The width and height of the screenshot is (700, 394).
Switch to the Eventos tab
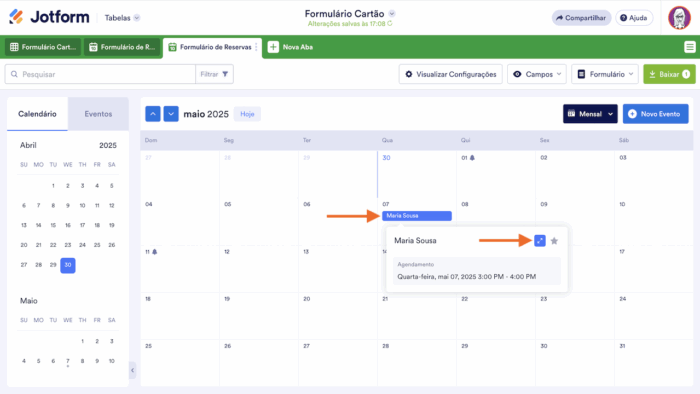point(98,114)
